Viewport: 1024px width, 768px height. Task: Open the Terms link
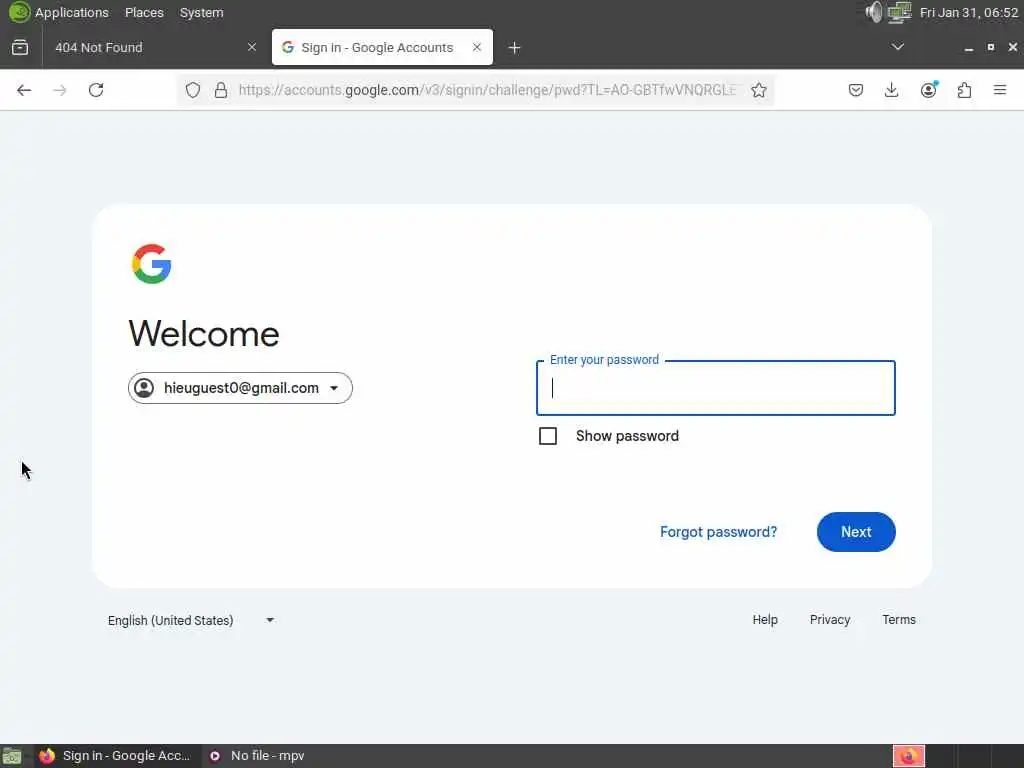click(899, 619)
